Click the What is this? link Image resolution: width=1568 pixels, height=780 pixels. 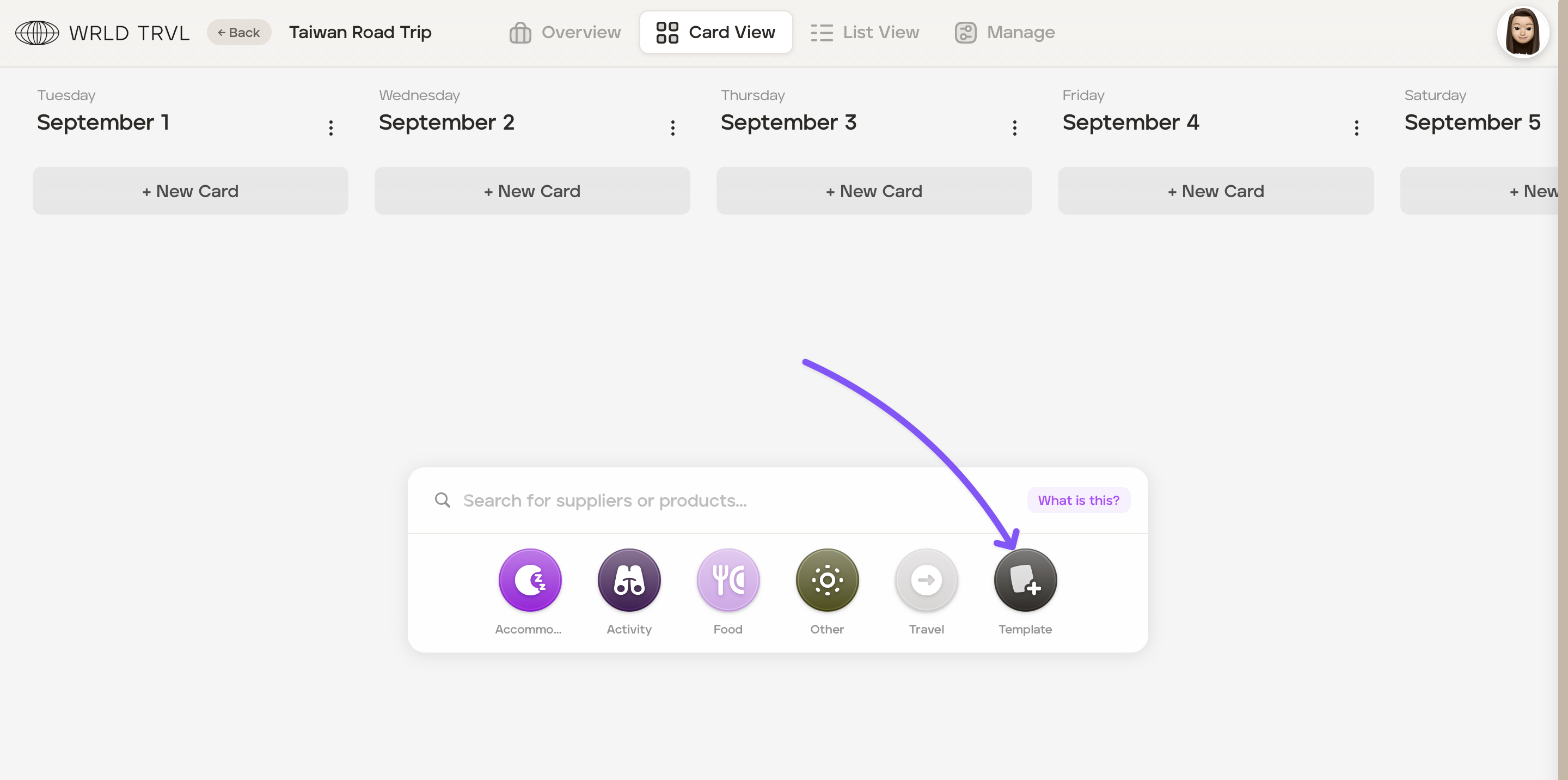click(x=1078, y=500)
